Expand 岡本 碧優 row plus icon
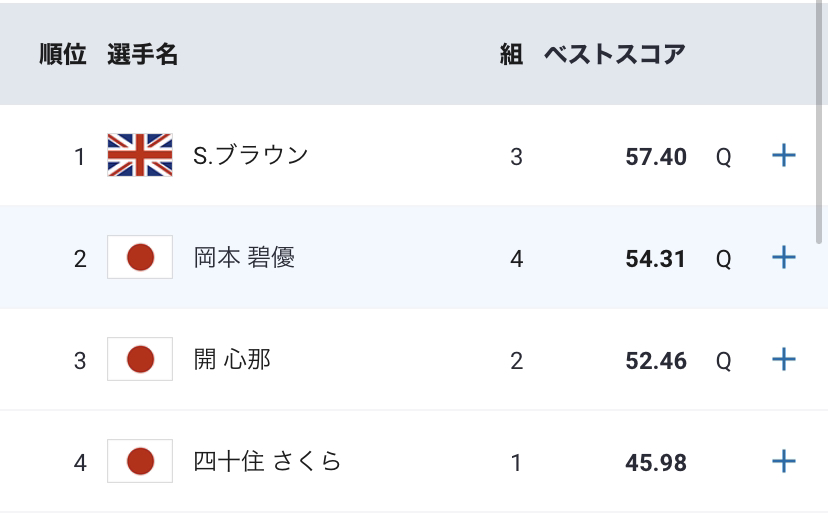Viewport: 828px width, 520px height. tap(784, 257)
